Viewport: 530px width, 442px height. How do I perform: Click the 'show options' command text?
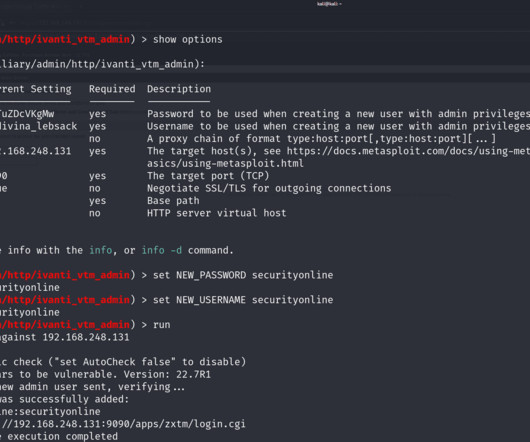point(188,40)
